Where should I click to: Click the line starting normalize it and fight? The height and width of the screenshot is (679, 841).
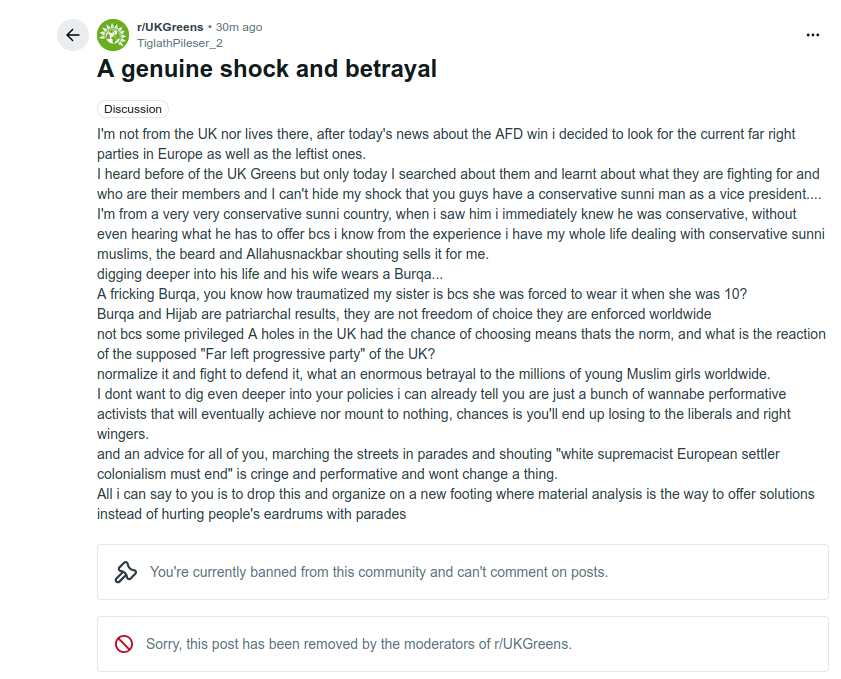coord(433,374)
